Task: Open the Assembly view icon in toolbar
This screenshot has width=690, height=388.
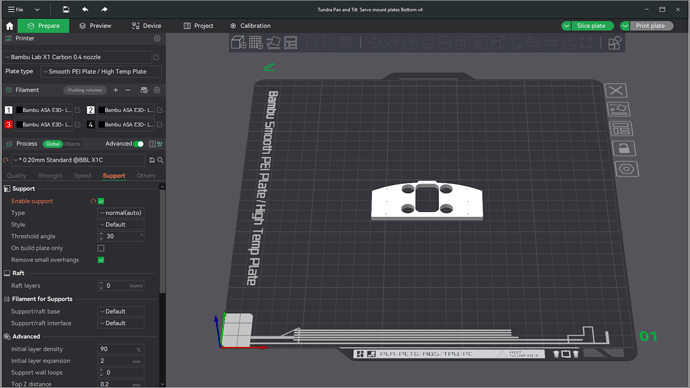Action: coord(614,43)
